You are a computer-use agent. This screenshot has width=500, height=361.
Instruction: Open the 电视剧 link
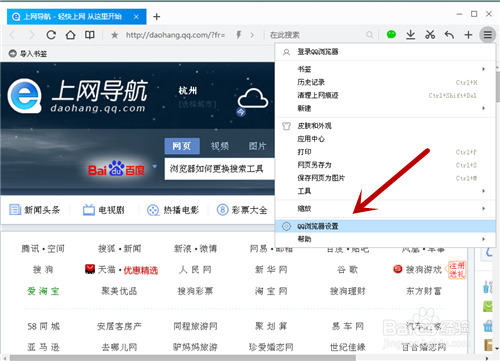pyautogui.click(x=103, y=210)
